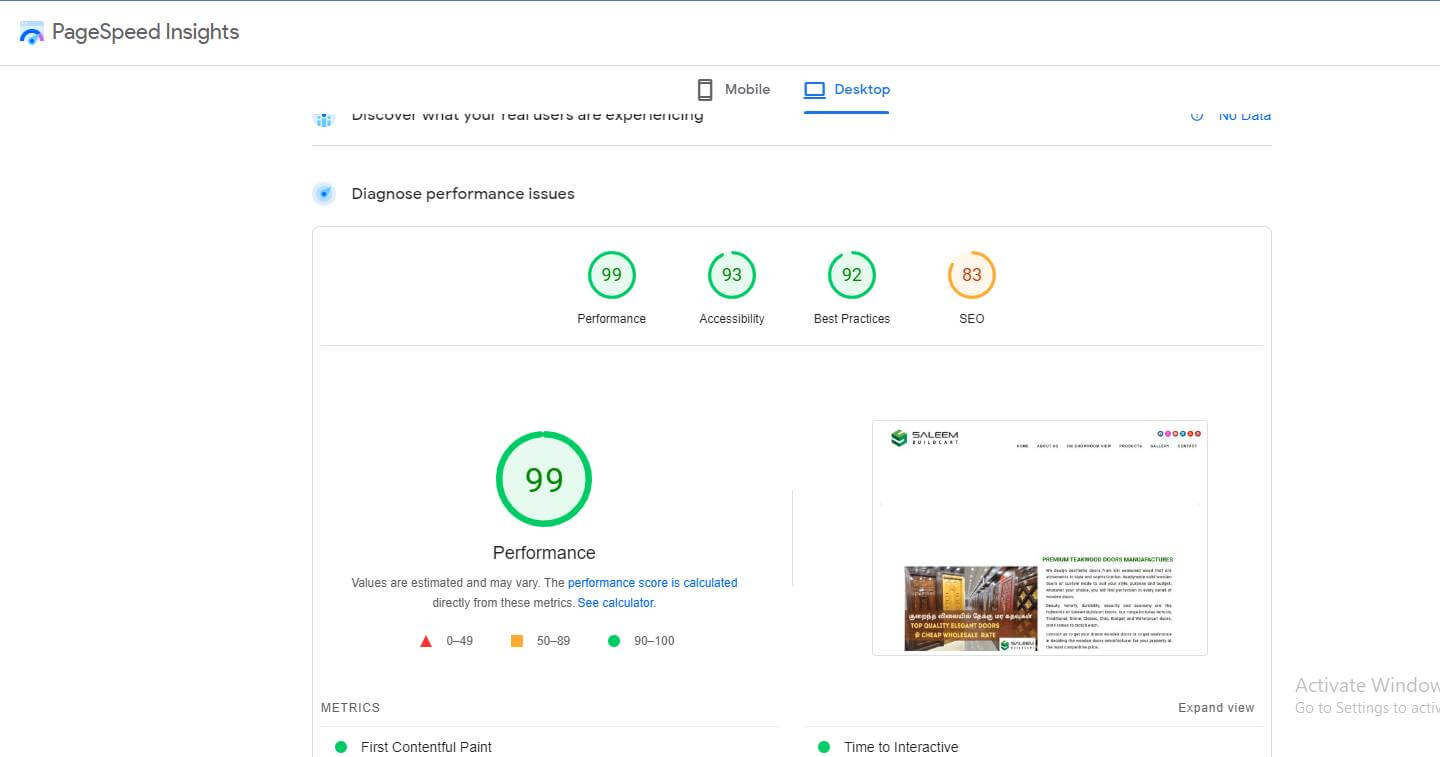Click the website screenshot thumbnail

(1040, 538)
